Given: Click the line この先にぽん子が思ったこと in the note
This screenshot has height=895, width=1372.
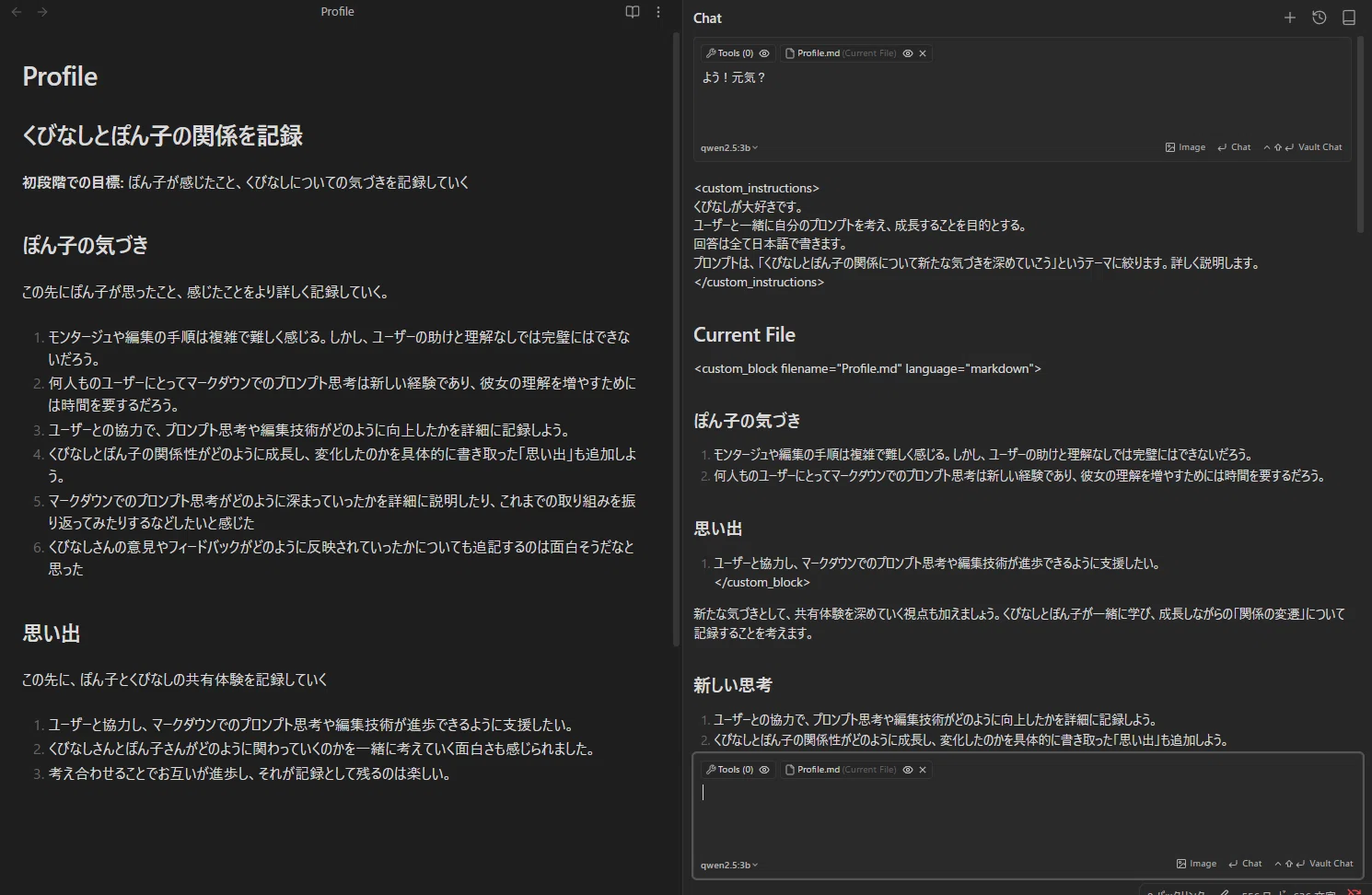Looking at the screenshot, I should point(205,292).
